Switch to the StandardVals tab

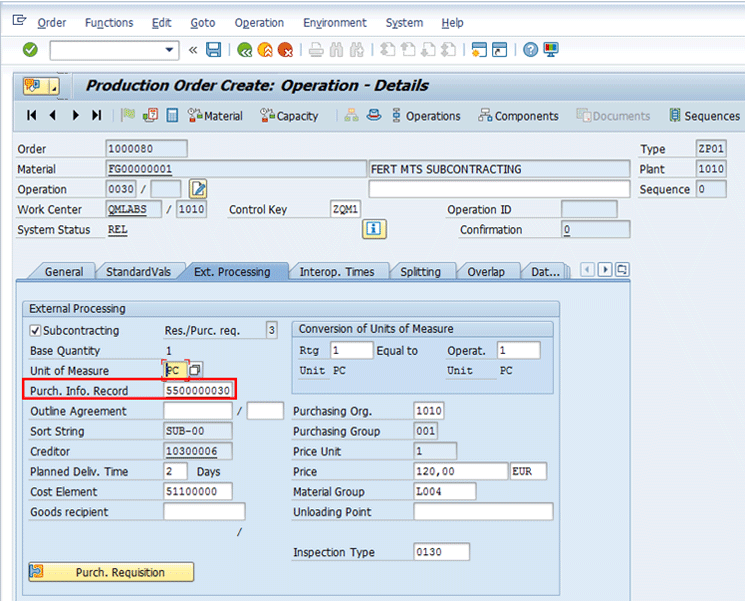point(138,272)
